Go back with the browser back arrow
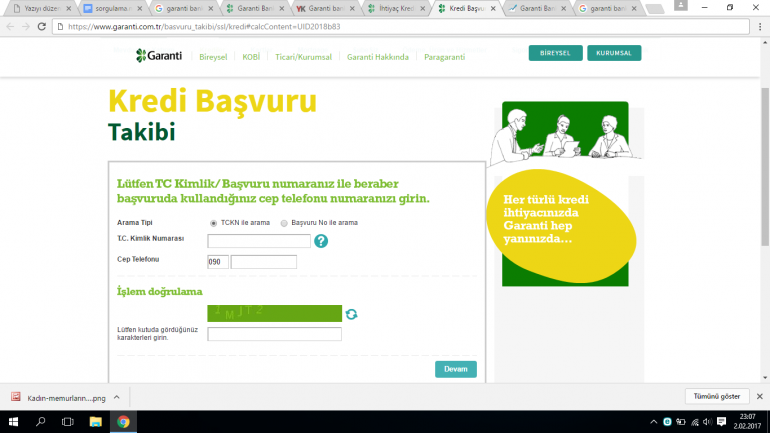 10,27
